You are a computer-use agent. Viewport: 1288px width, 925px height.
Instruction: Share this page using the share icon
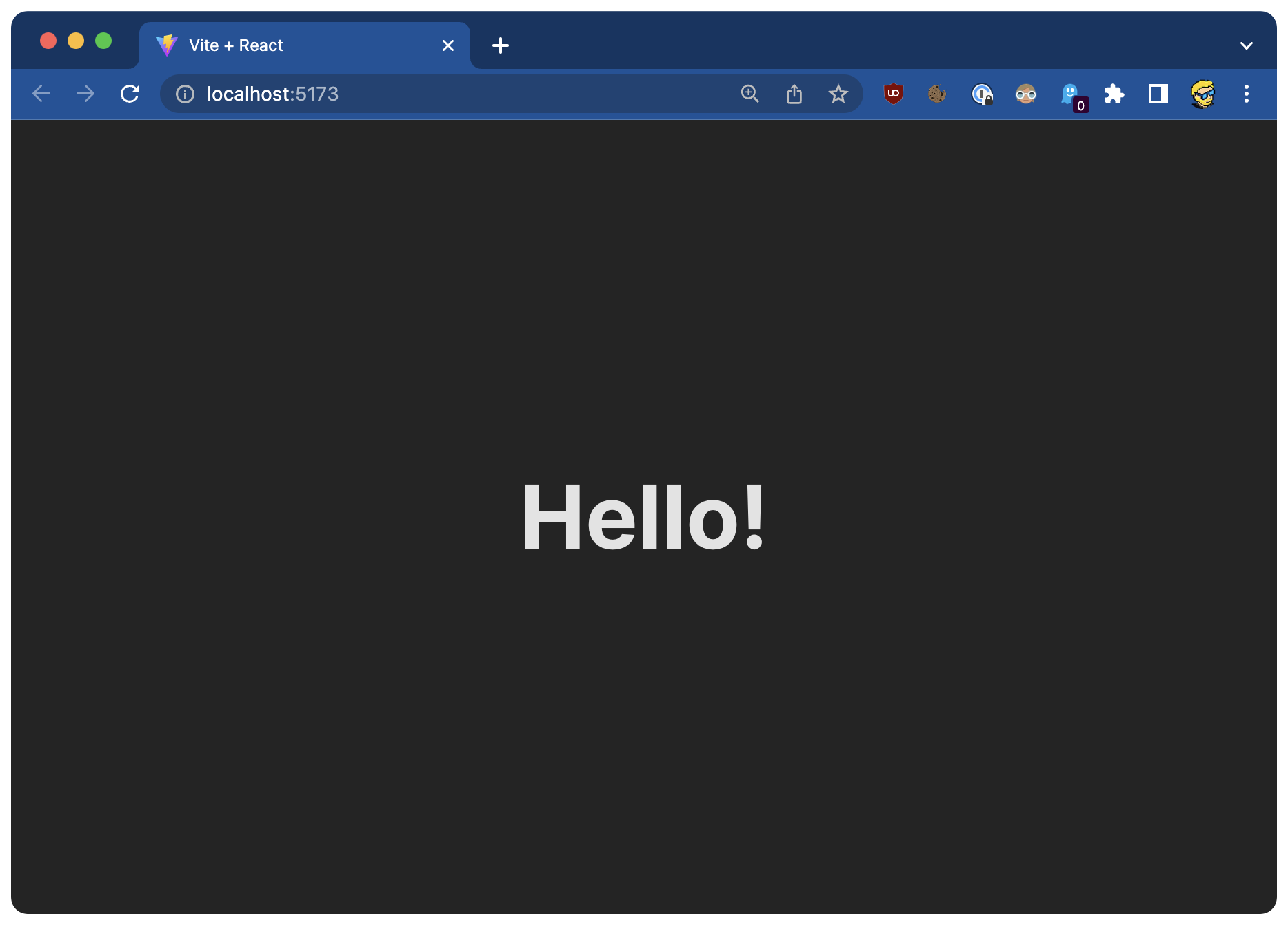[794, 94]
